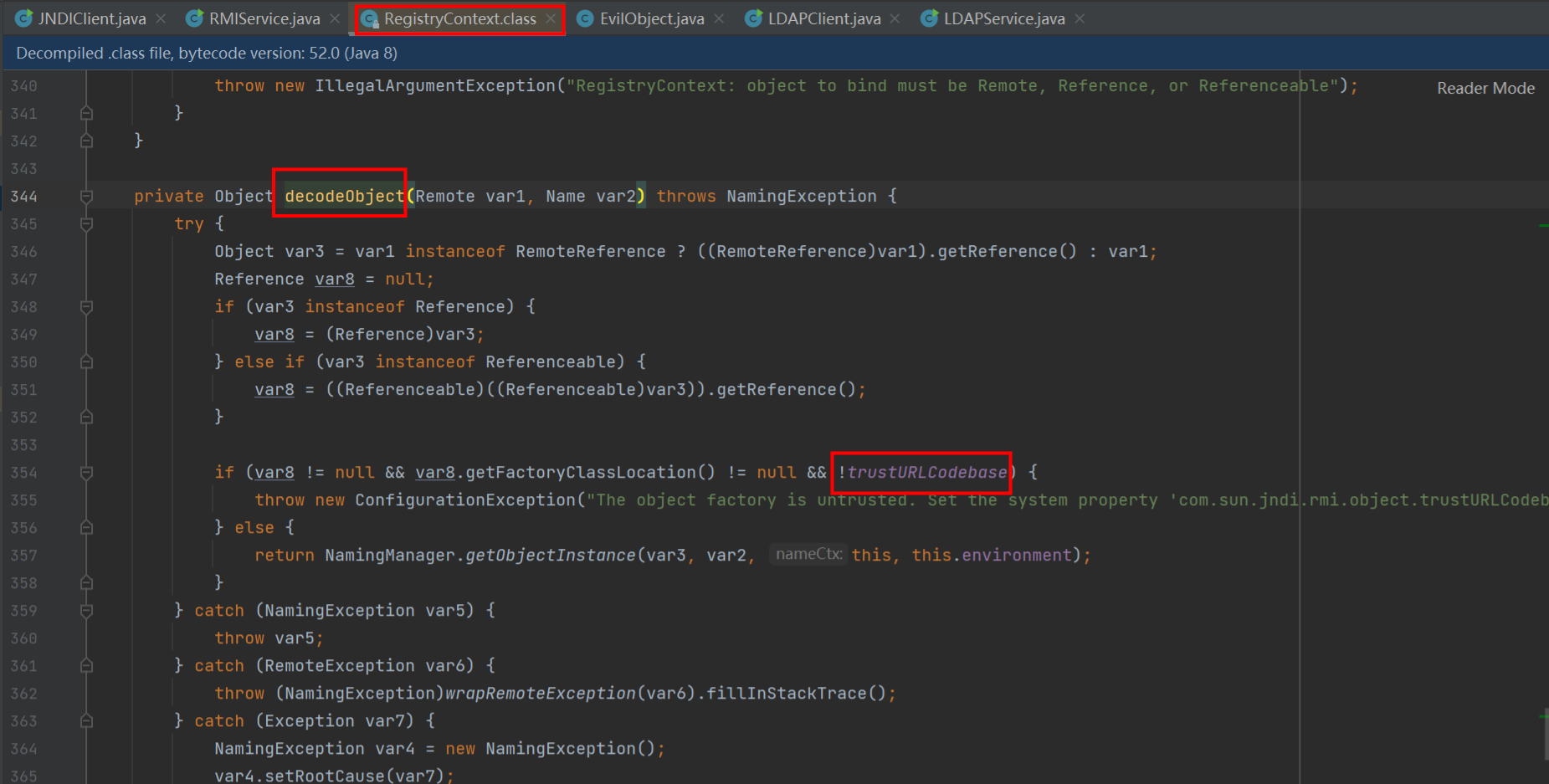This screenshot has height=784, width=1549.
Task: Switch to the JNDIClient.java tab
Action: (x=92, y=18)
